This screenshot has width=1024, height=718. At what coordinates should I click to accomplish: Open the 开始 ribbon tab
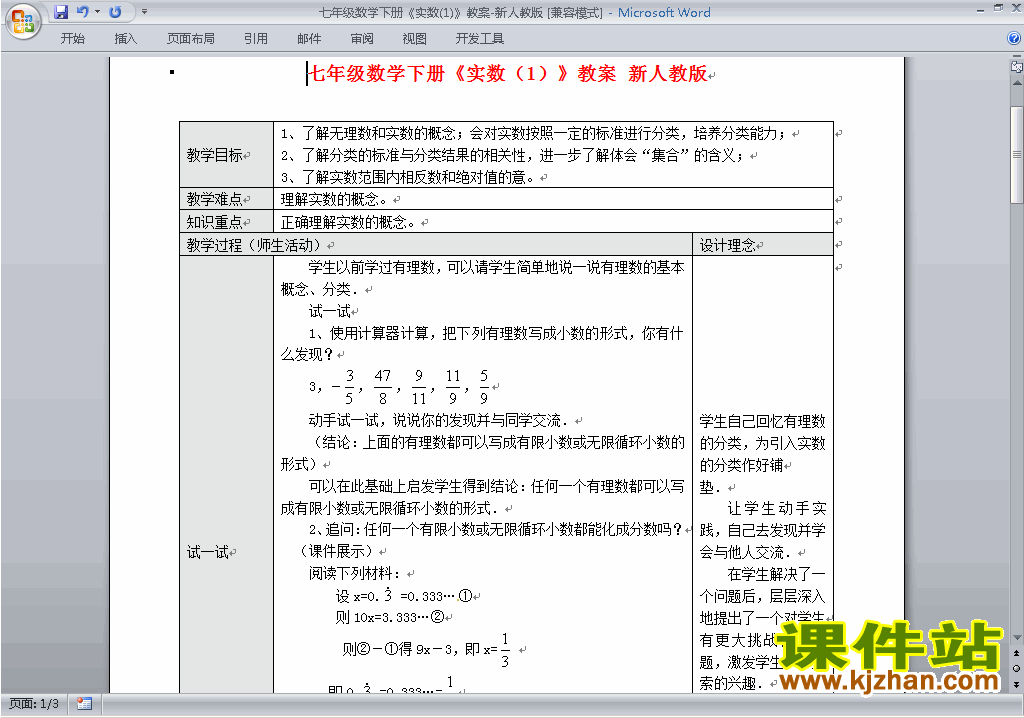tap(72, 39)
